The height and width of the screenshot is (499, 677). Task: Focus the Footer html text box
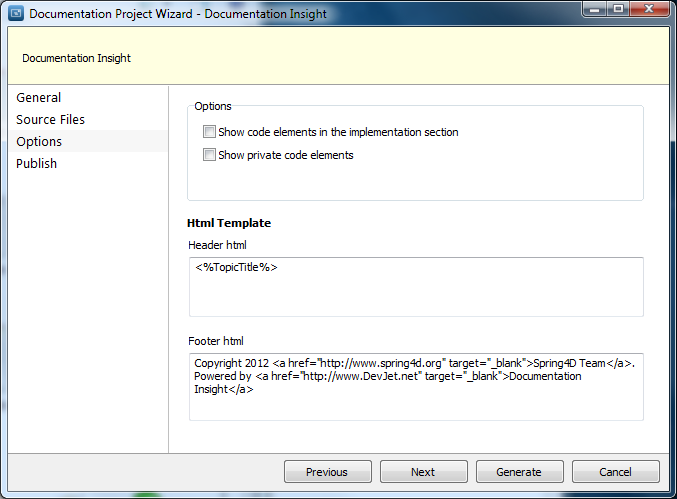pos(416,387)
